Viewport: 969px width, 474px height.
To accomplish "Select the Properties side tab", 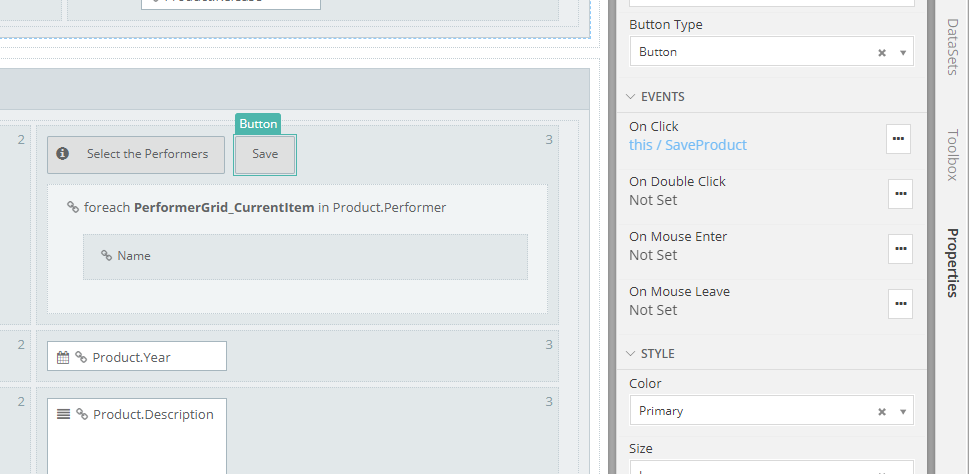I will click(952, 262).
